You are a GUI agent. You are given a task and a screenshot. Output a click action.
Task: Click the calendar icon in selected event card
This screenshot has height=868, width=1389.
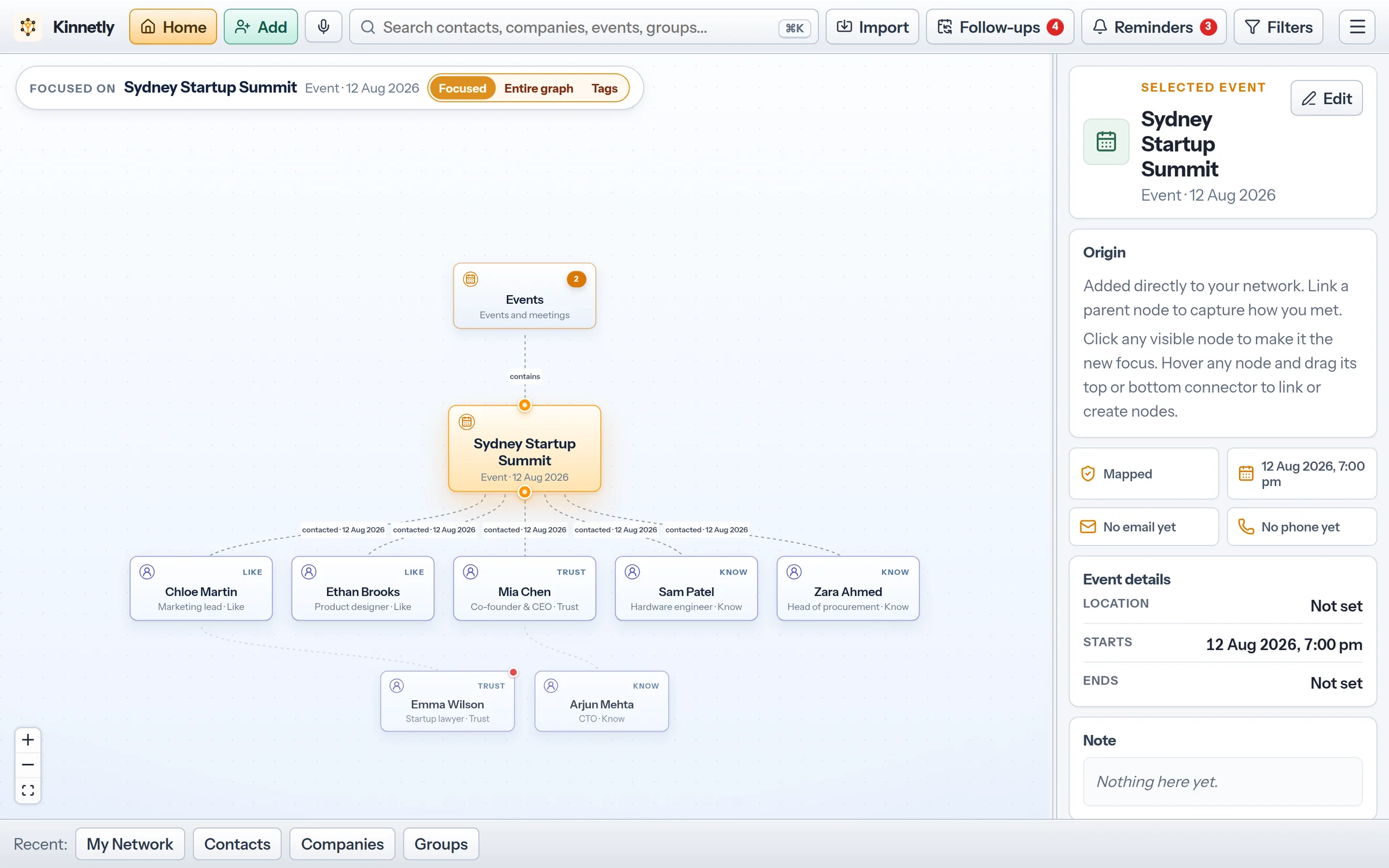1106,142
